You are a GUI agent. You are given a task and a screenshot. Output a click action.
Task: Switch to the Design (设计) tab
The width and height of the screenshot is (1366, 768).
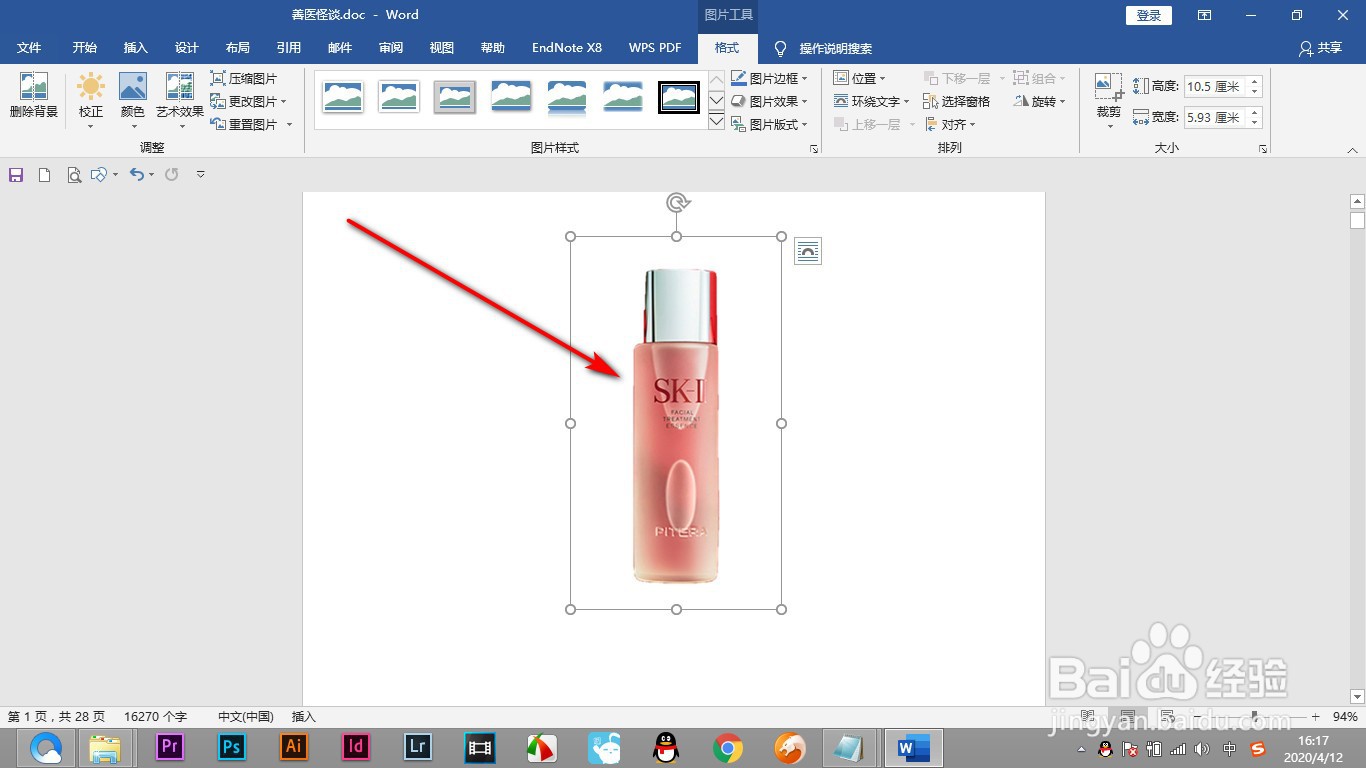[x=186, y=48]
